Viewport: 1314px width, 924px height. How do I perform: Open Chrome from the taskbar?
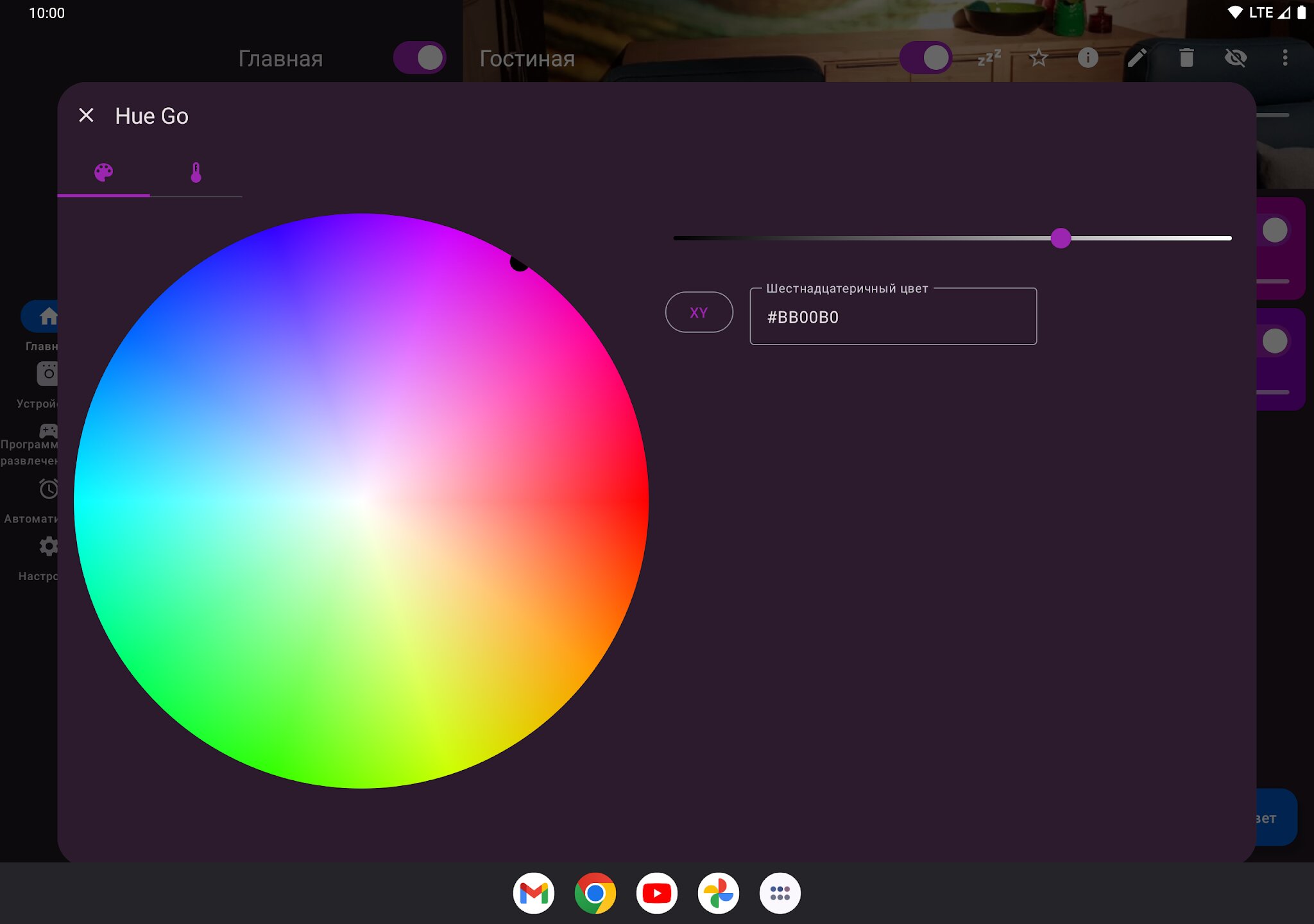click(x=595, y=893)
